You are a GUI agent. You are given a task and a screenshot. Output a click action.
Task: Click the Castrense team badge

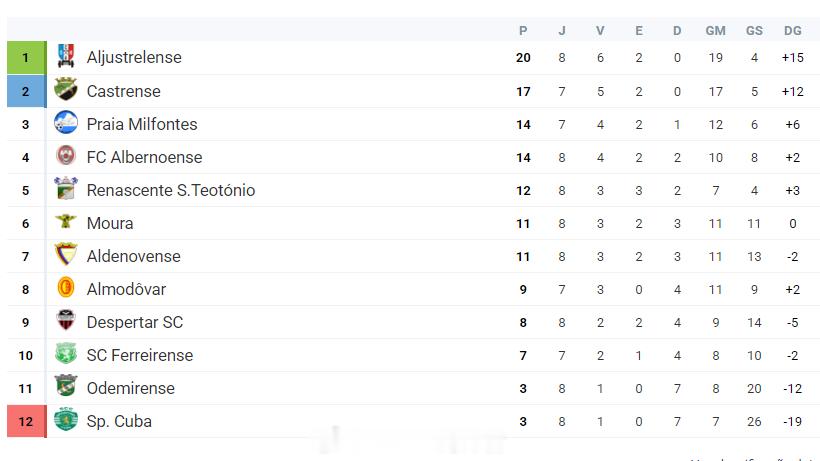[x=66, y=90]
